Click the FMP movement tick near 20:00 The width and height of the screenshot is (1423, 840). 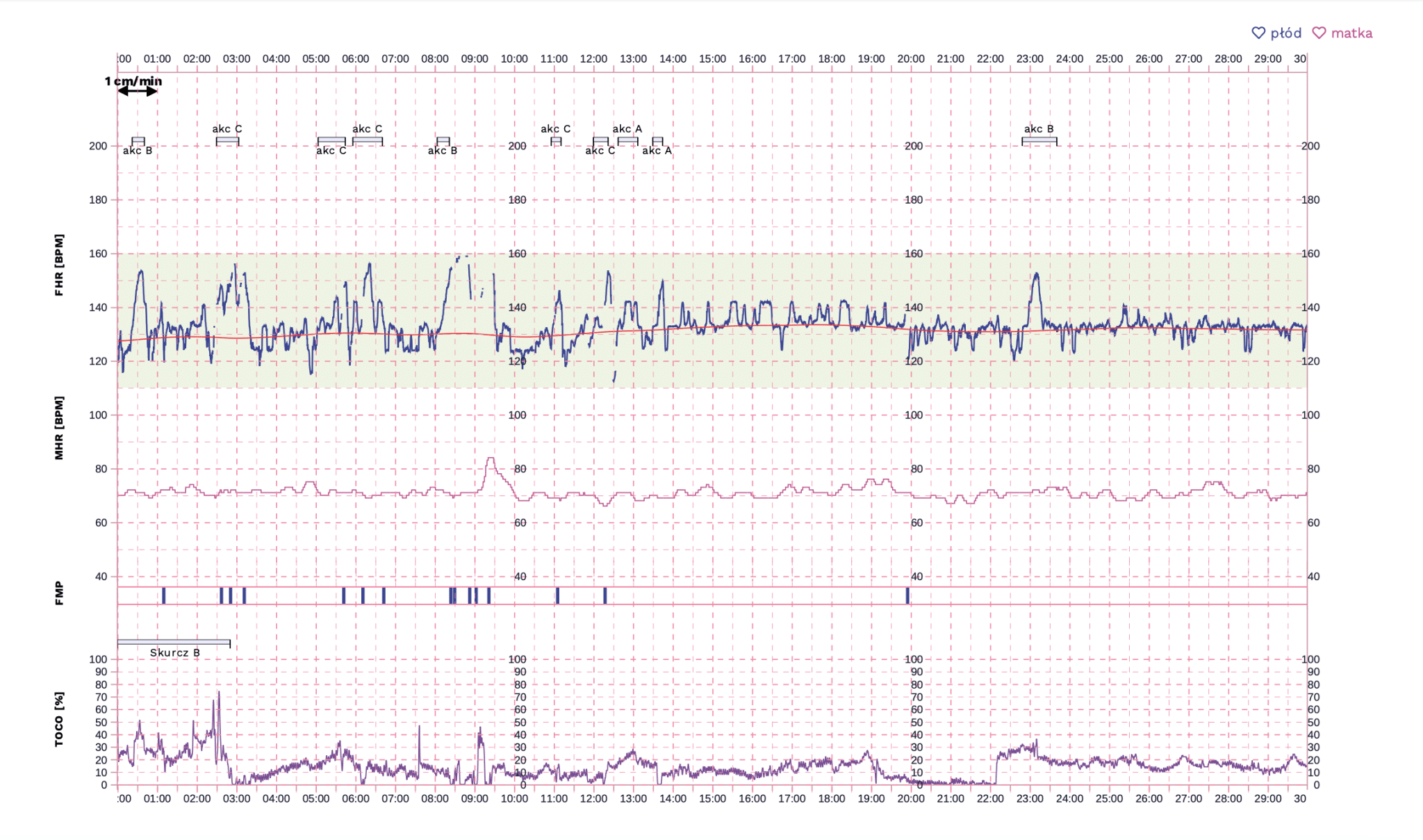coord(907,595)
